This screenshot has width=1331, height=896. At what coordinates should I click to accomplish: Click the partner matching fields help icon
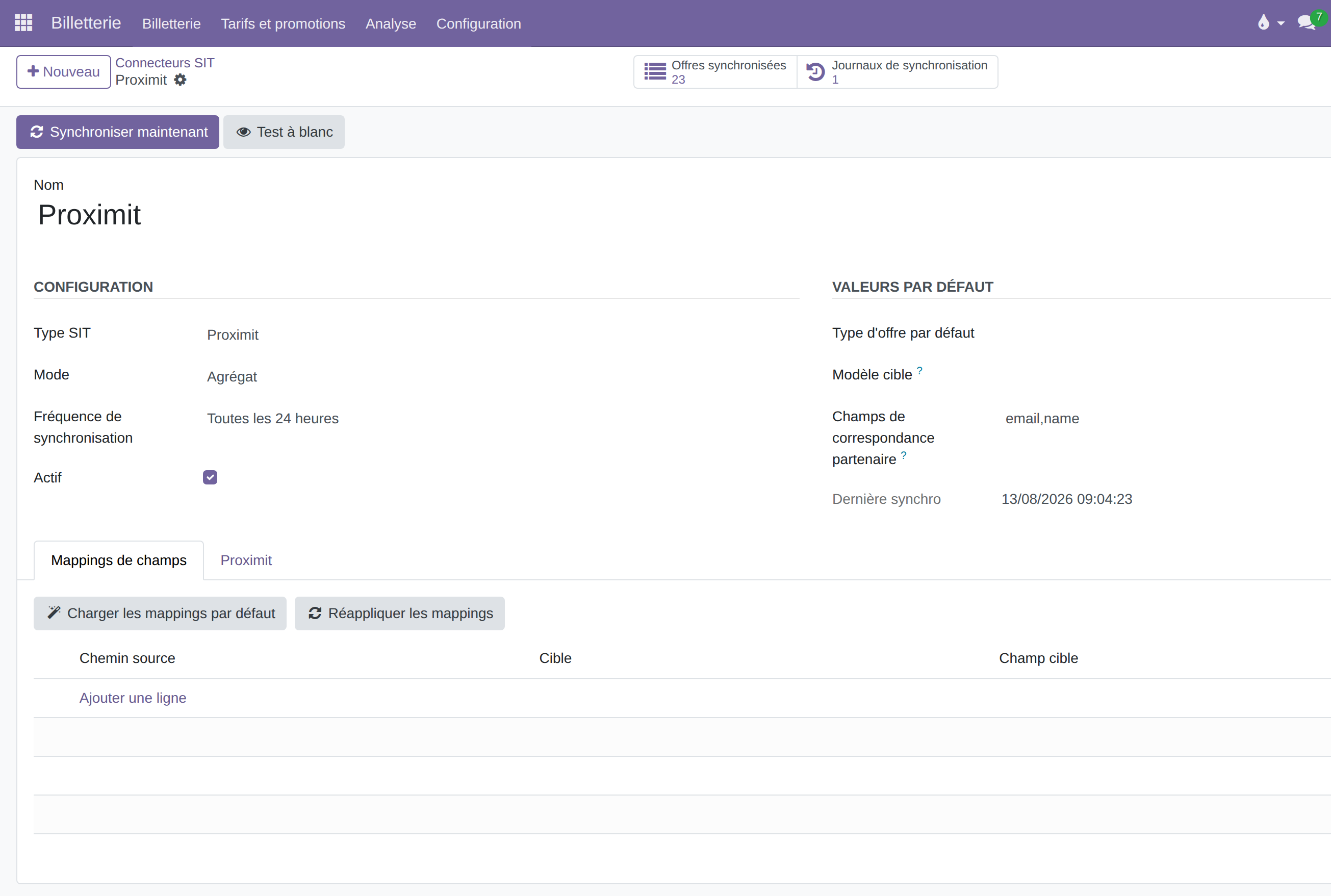904,455
